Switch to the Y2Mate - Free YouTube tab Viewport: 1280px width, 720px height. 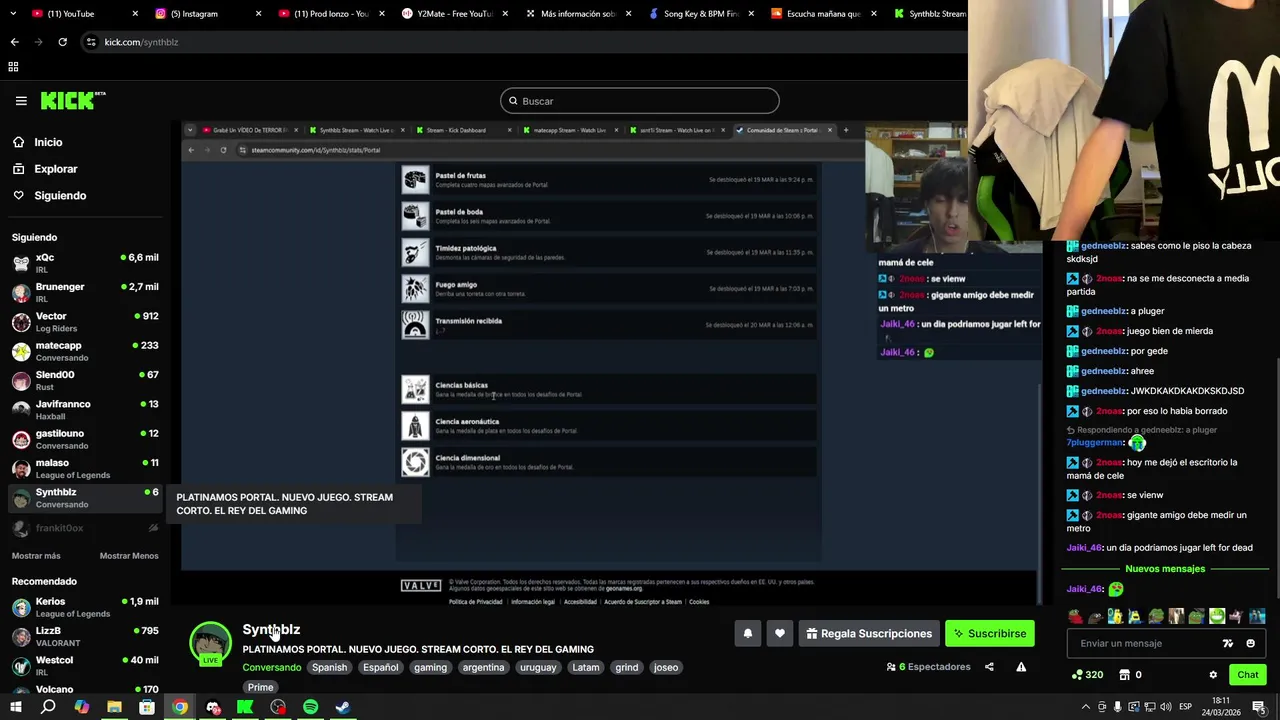[x=455, y=14]
